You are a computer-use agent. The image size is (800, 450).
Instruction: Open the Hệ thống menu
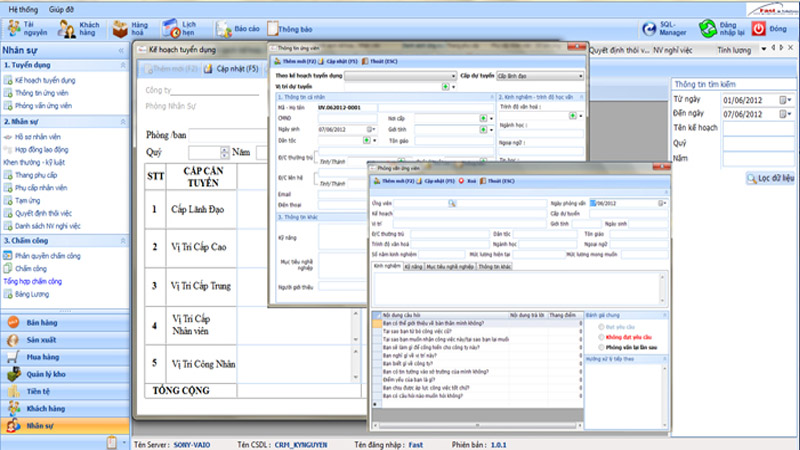point(23,8)
